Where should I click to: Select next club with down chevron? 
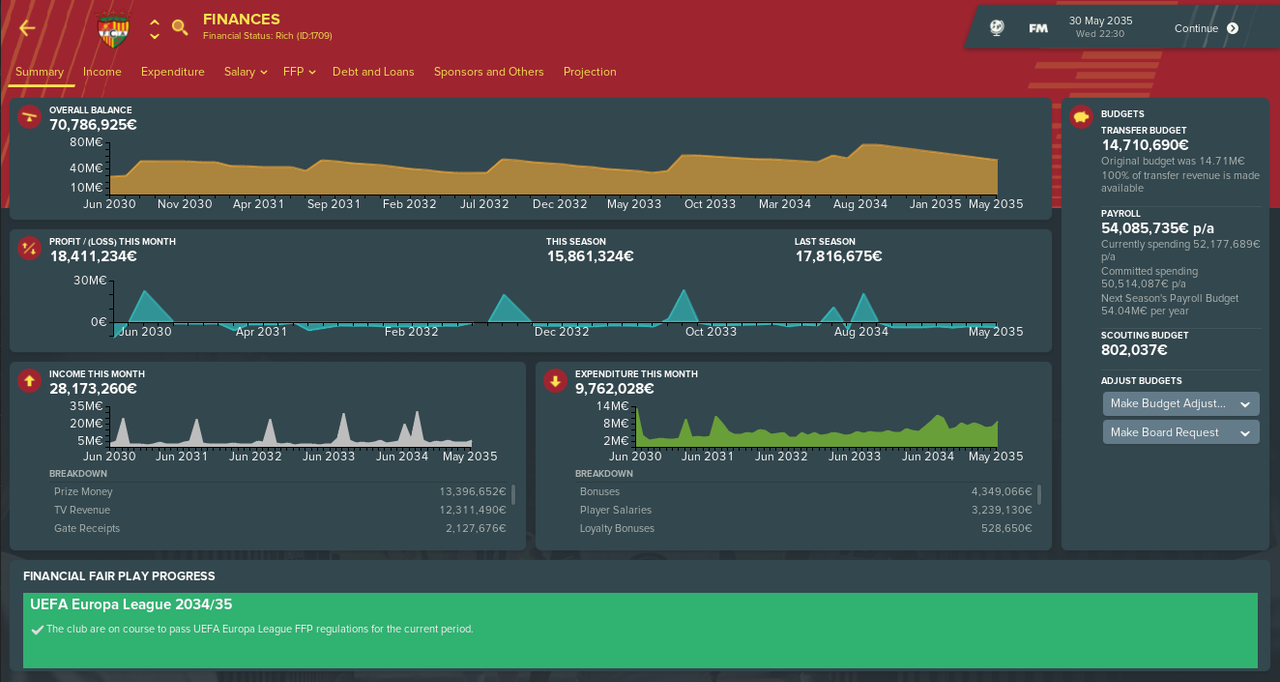point(154,36)
